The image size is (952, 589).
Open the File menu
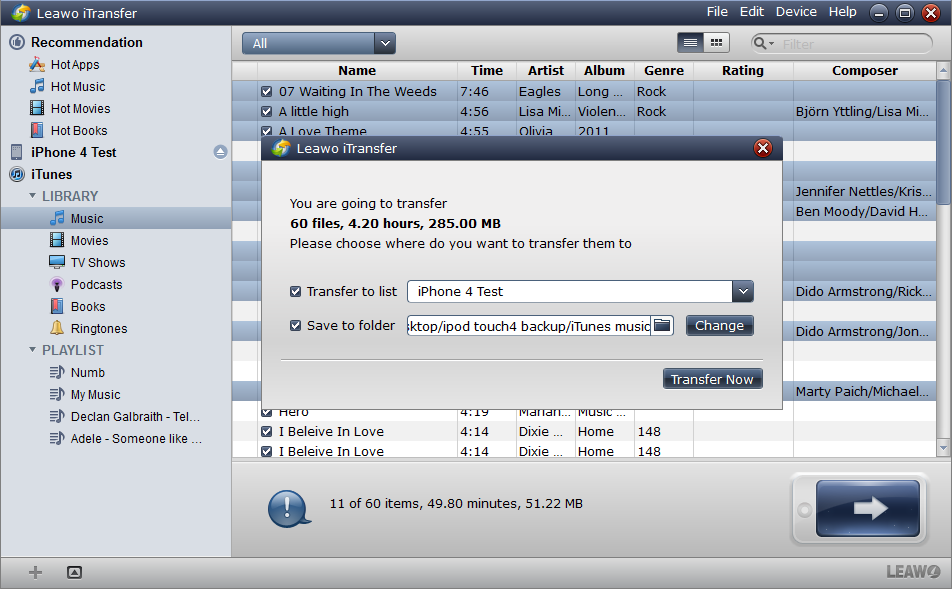click(717, 12)
